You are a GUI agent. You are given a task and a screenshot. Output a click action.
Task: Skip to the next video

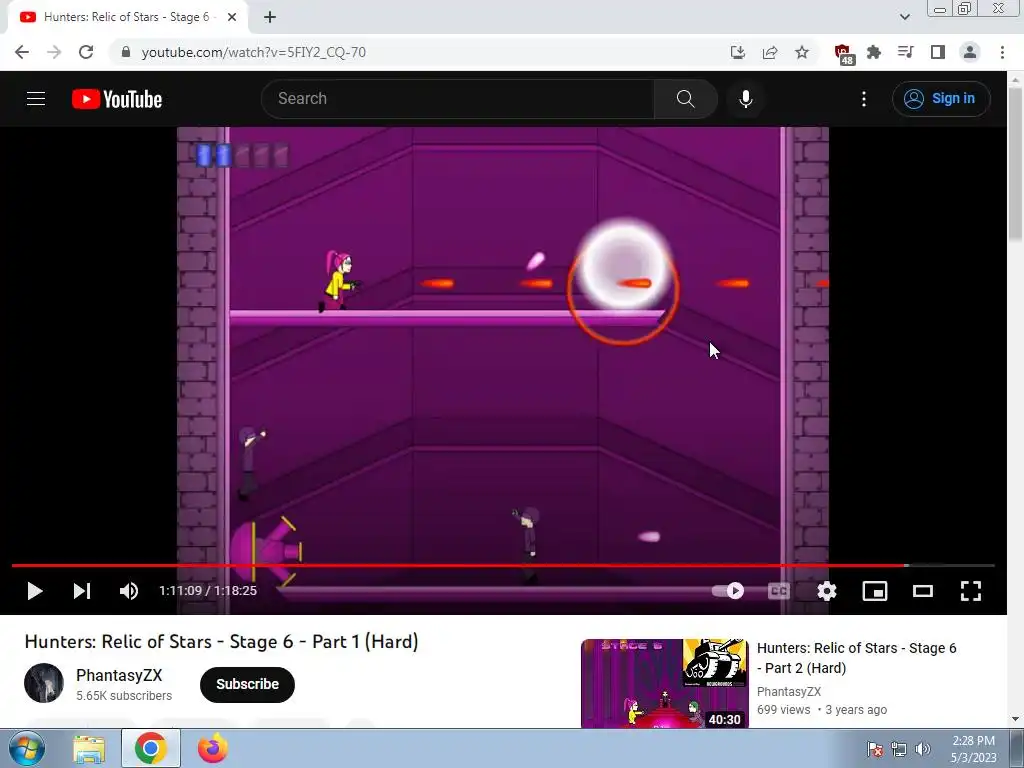click(x=82, y=591)
